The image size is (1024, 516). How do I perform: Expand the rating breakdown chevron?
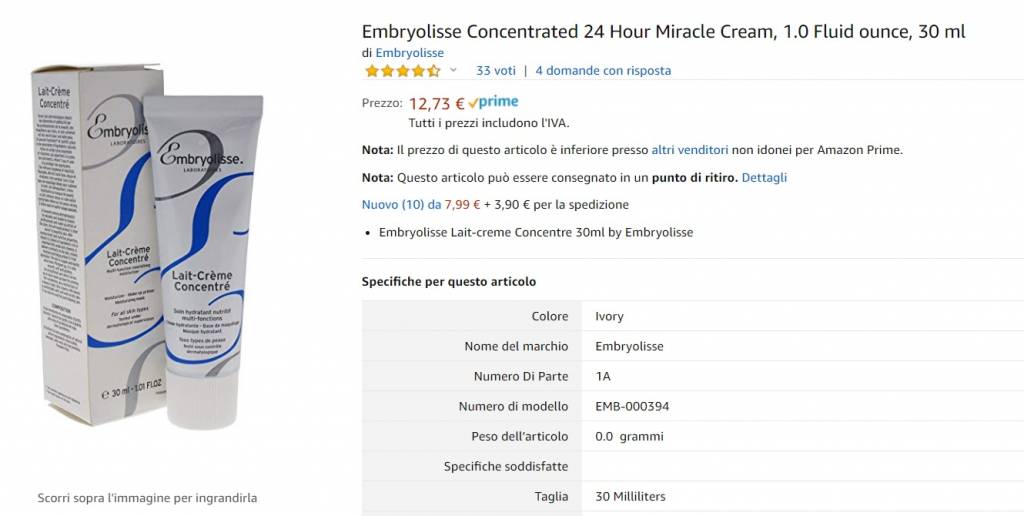coord(453,70)
